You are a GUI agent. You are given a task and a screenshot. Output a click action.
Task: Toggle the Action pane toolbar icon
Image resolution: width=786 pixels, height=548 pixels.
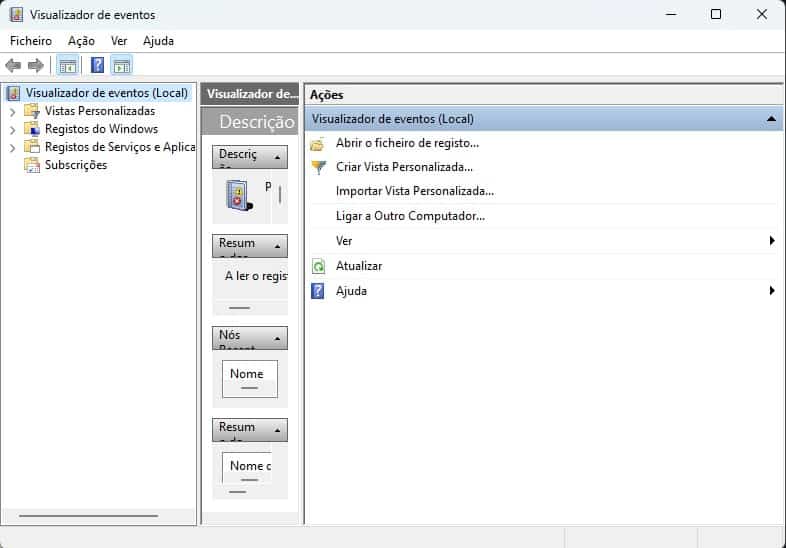[122, 65]
